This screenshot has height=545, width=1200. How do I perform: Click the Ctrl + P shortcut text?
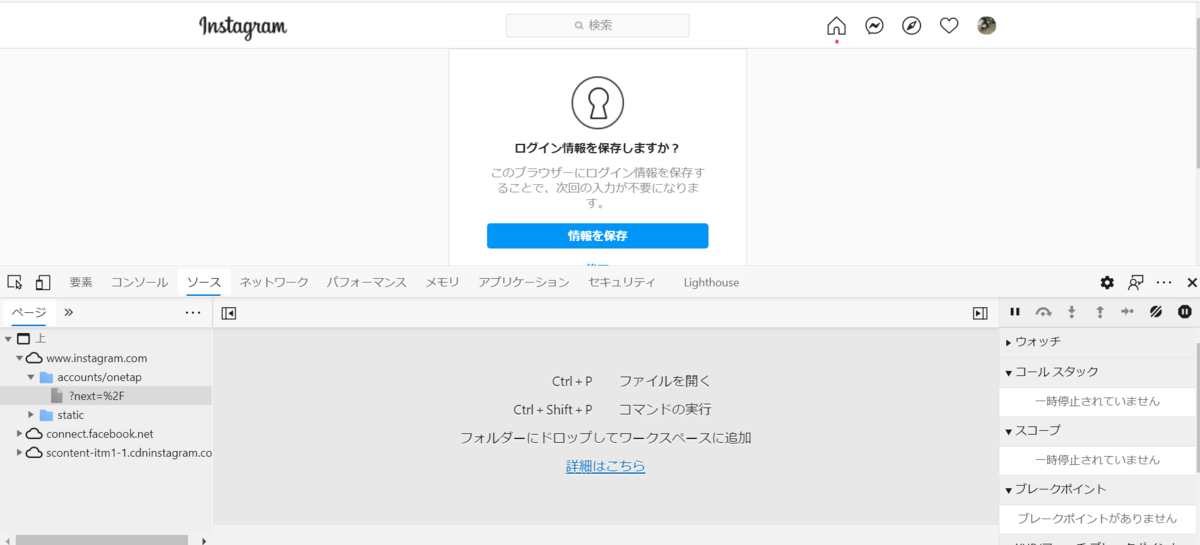click(x=572, y=381)
